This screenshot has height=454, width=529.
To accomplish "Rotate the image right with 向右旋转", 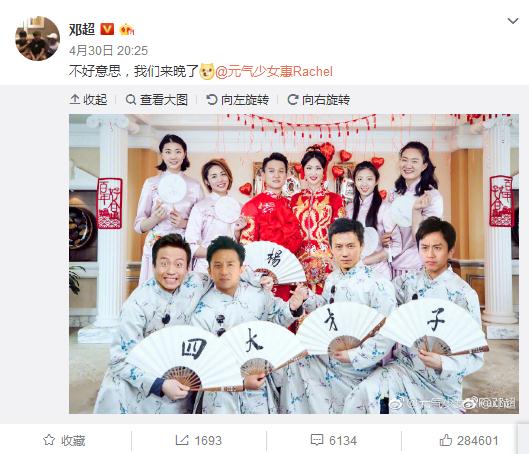I will [x=318, y=100].
